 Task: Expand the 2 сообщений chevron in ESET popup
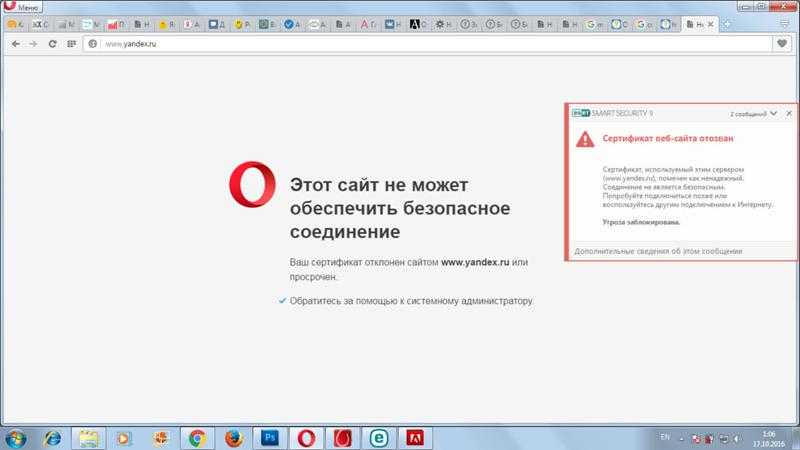pyautogui.click(x=773, y=113)
